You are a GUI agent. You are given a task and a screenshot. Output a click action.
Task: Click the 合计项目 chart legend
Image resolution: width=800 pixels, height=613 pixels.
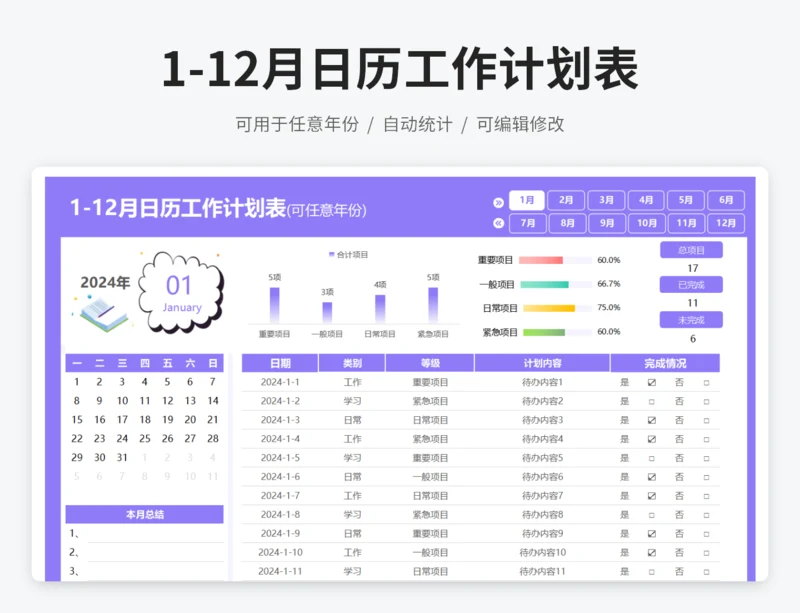click(348, 255)
